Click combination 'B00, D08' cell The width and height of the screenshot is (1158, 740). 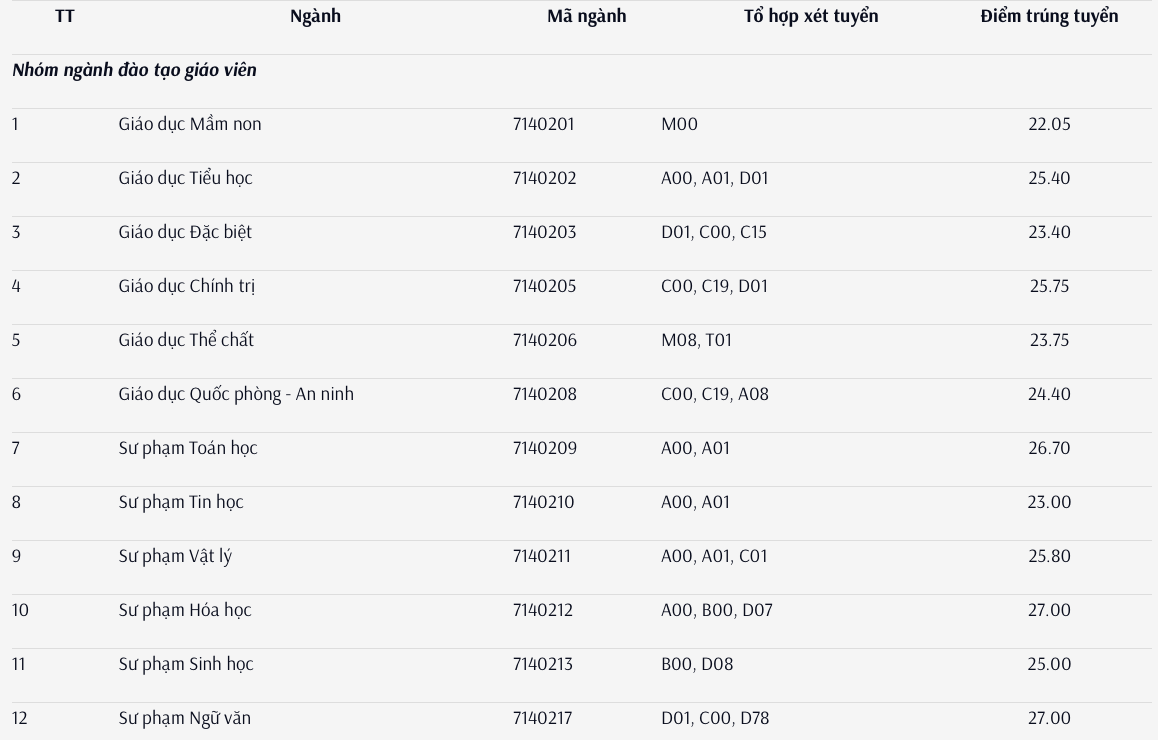tap(697, 664)
